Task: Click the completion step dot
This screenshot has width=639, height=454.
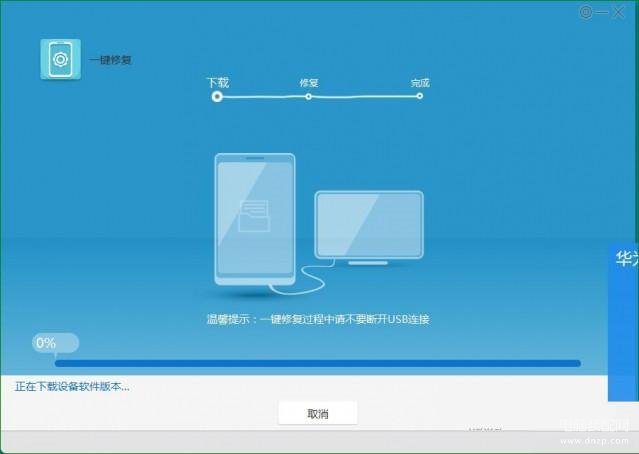Action: point(419,97)
